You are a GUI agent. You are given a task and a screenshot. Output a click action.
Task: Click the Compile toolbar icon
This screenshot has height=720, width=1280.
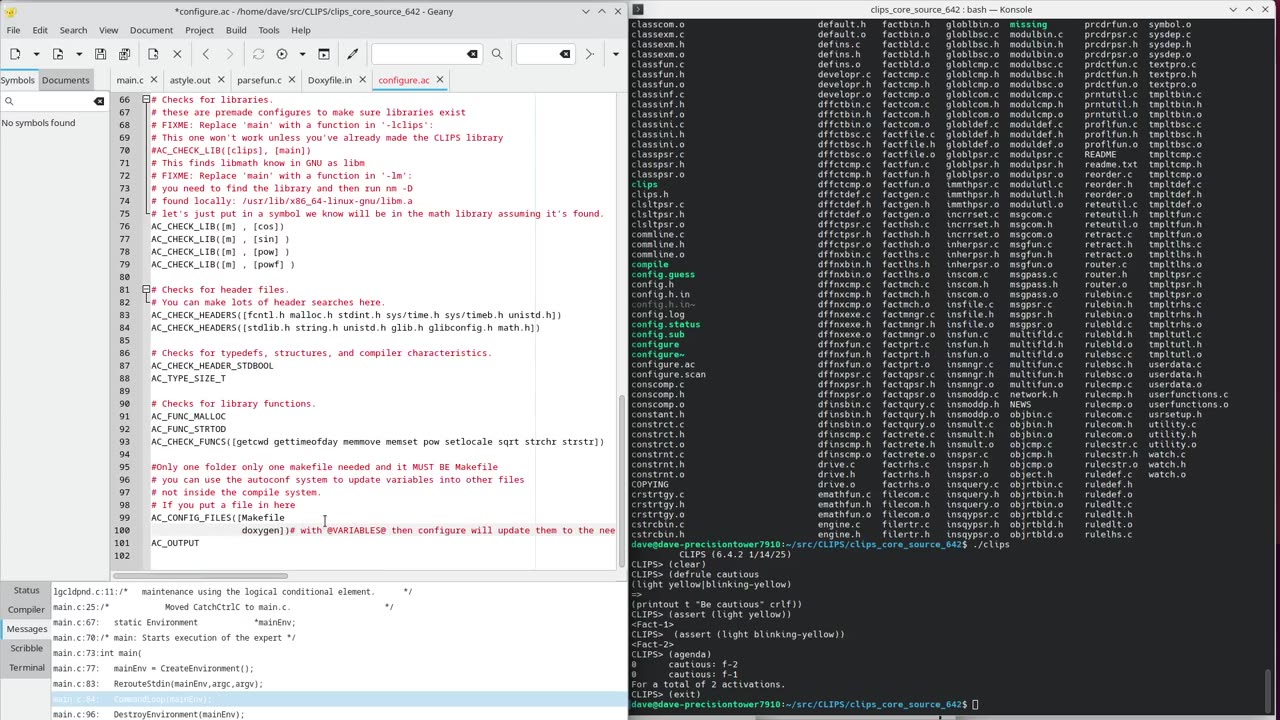pyautogui.click(x=258, y=54)
